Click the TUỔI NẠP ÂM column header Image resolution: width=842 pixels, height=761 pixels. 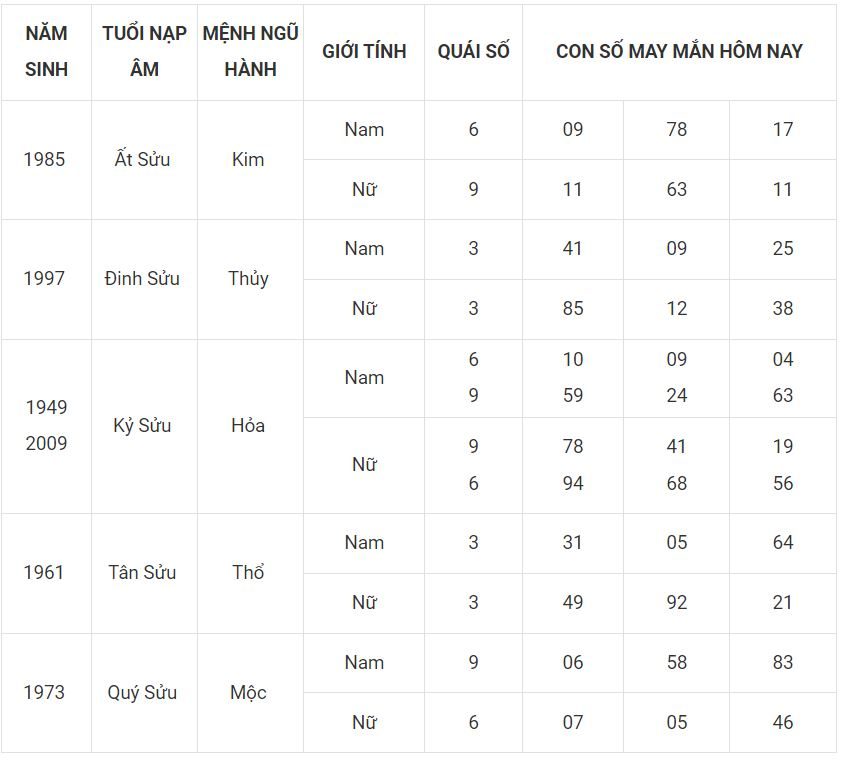click(144, 51)
